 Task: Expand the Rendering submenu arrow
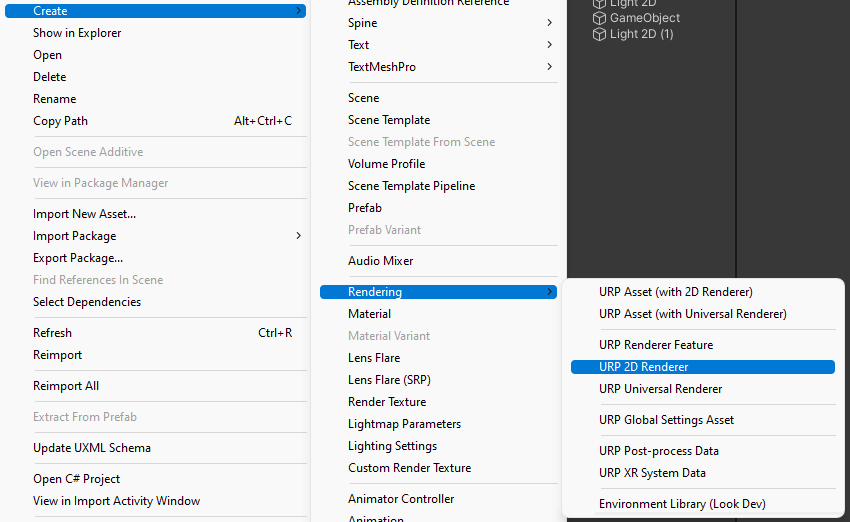[x=549, y=292]
